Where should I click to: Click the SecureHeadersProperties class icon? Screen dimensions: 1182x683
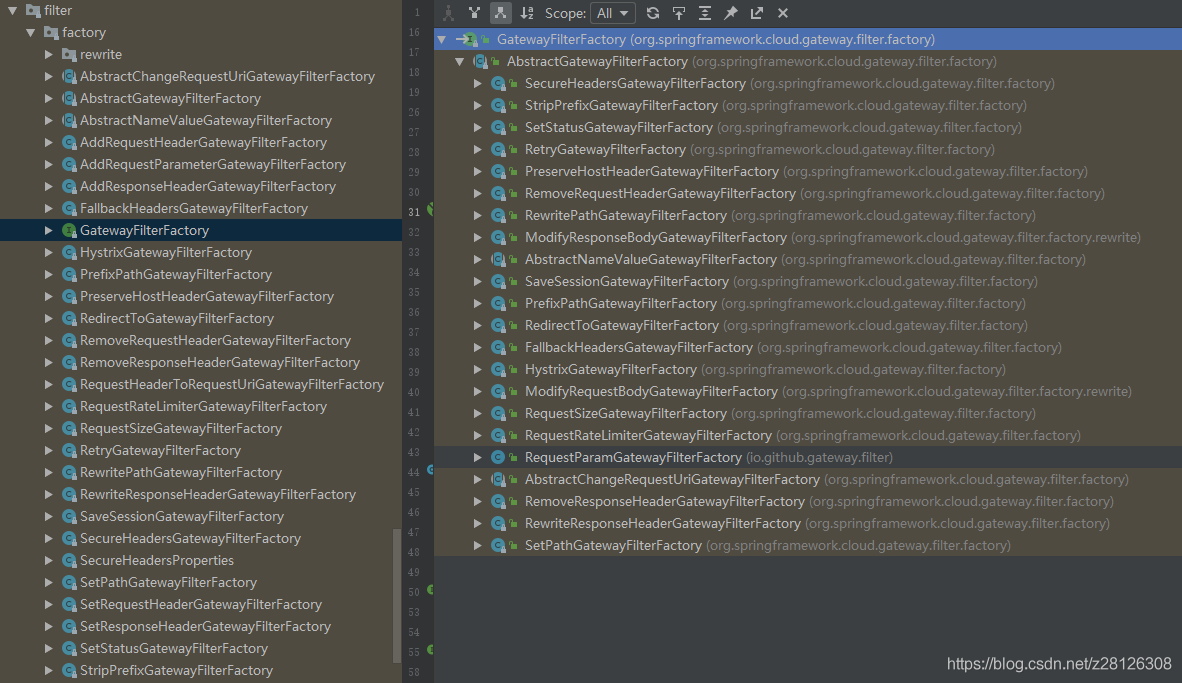coord(69,561)
